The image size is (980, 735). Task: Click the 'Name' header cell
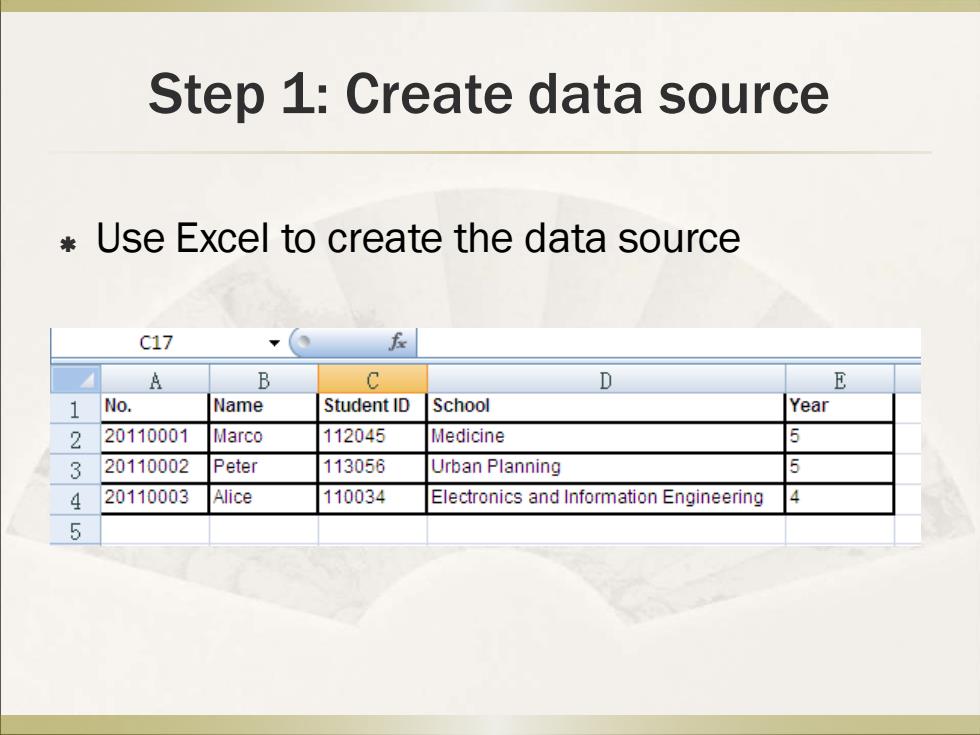(x=263, y=408)
